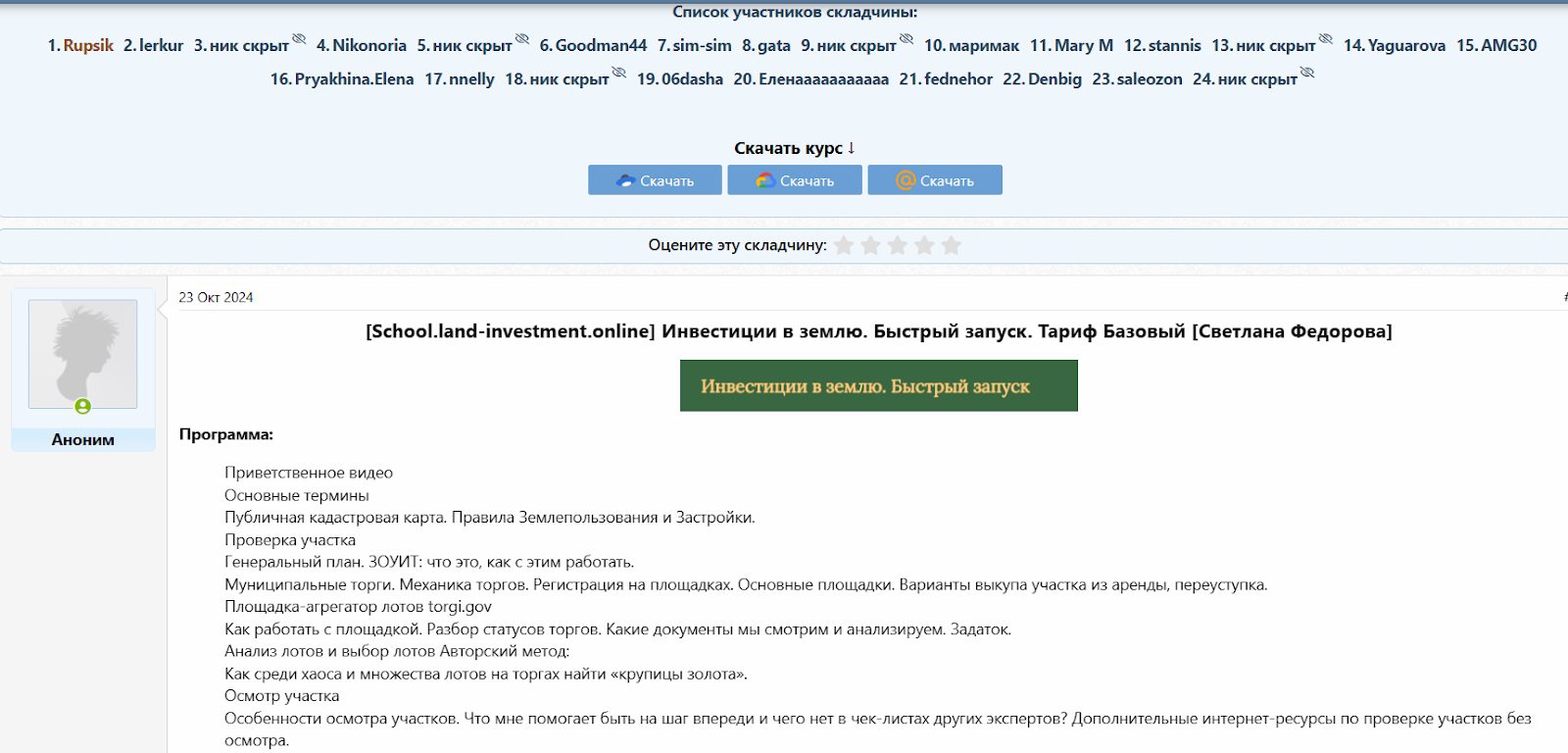Open participant lerkur's profile
The height and width of the screenshot is (753, 1568).
click(x=162, y=45)
